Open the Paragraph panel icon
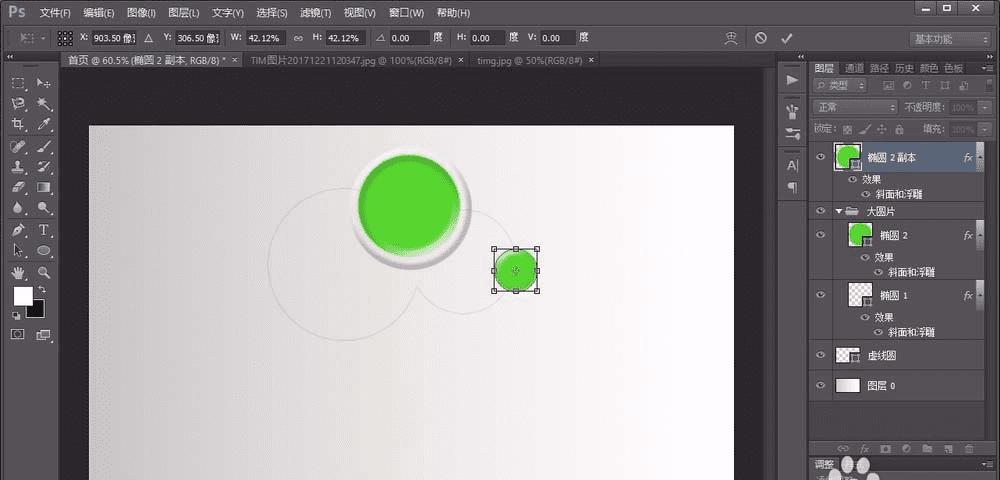Screen dimensions: 1000x480 point(792,187)
